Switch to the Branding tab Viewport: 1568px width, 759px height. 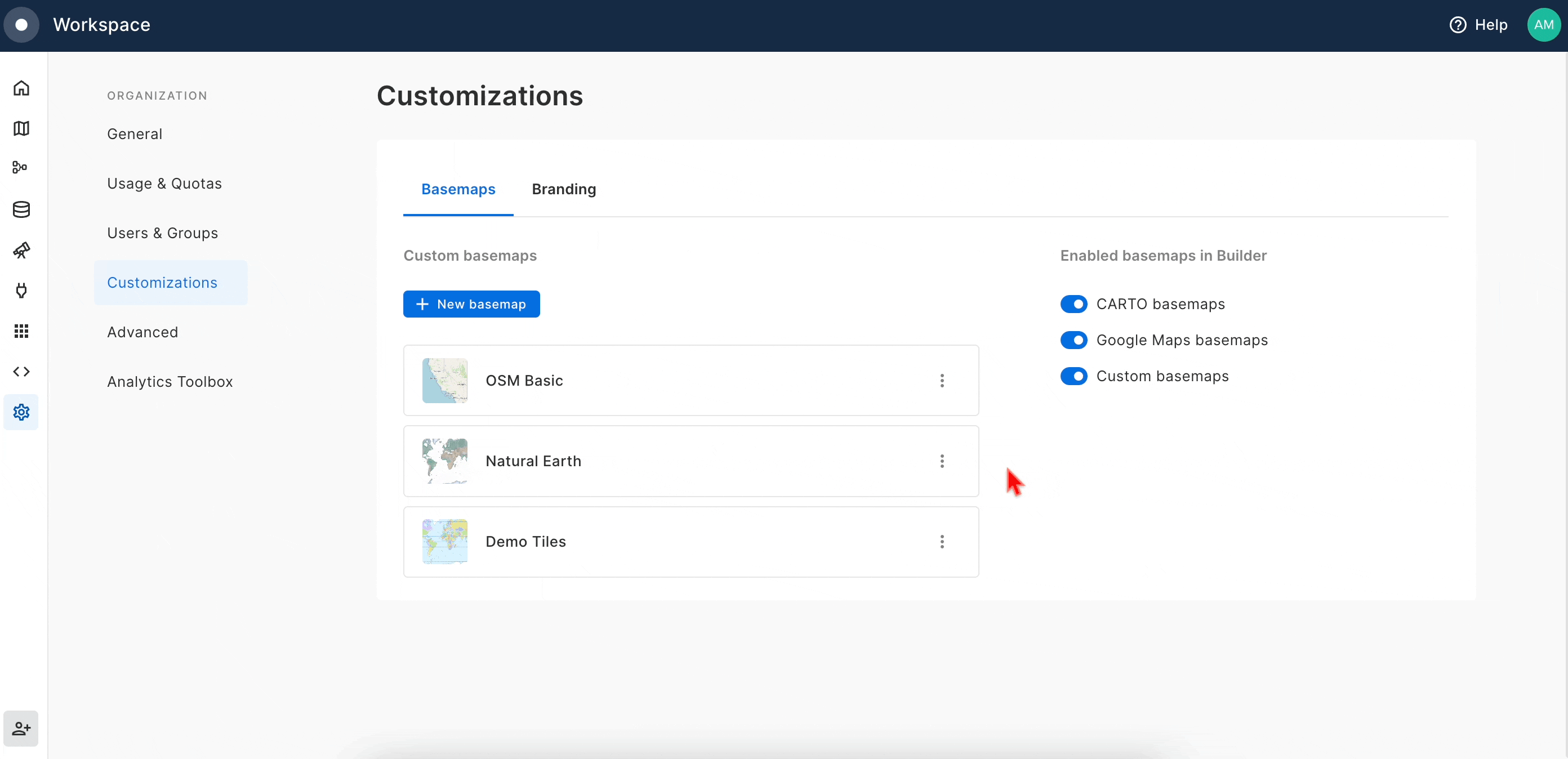click(564, 189)
